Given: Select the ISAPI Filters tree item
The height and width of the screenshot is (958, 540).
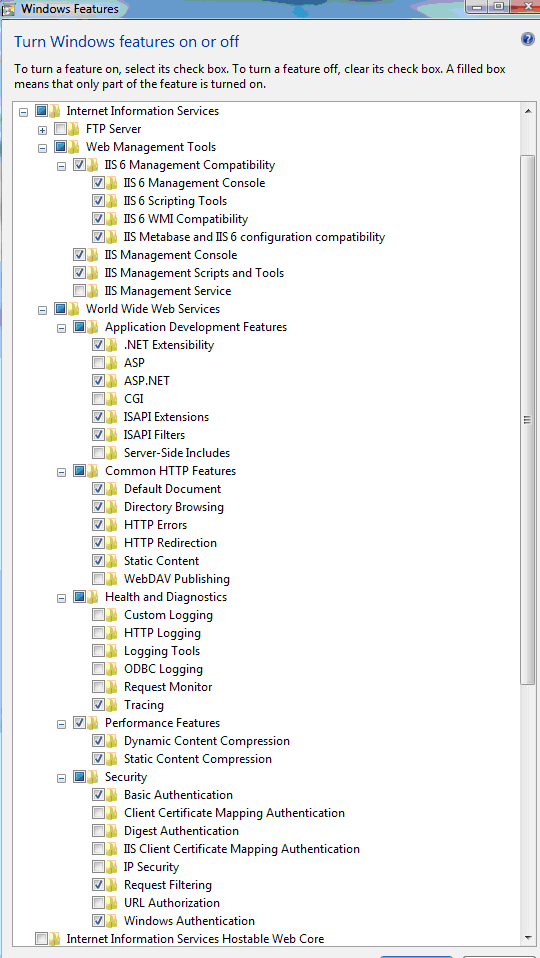Looking at the screenshot, I should coord(155,435).
